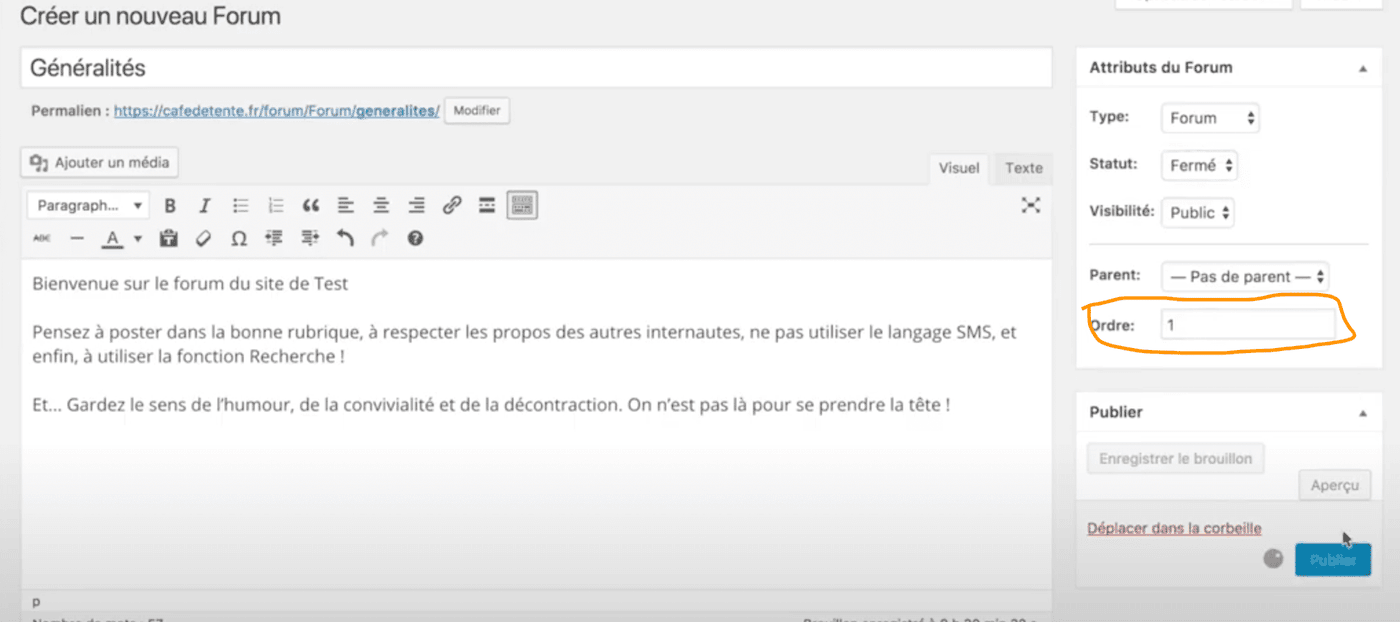Click the Ajouter un média button
The width and height of the screenshot is (1400, 622).
(100, 163)
